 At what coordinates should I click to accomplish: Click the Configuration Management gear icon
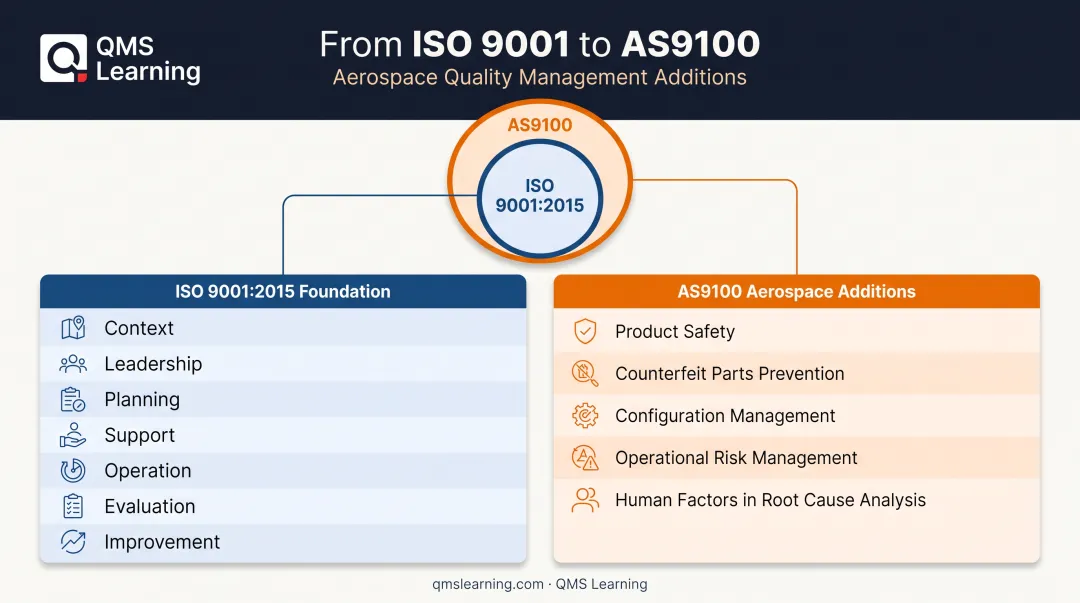pyautogui.click(x=585, y=416)
